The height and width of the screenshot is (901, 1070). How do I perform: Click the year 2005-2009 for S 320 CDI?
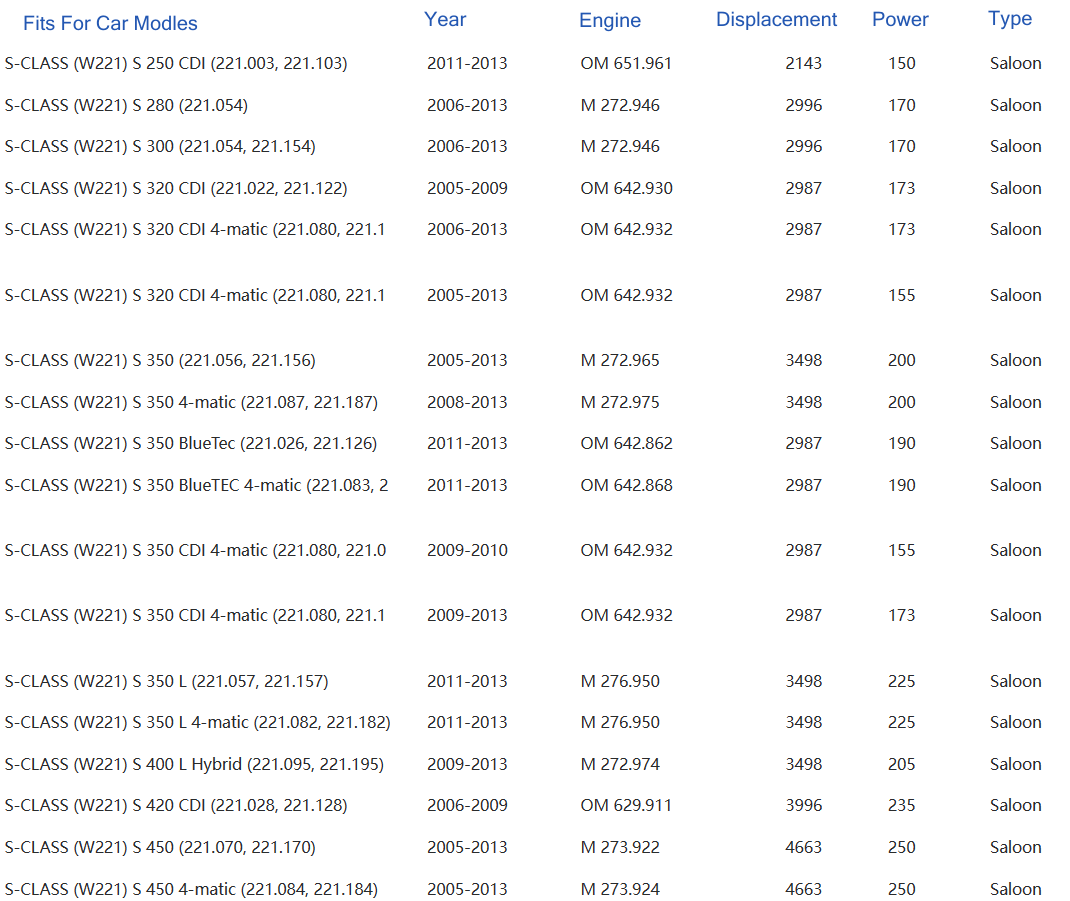click(x=467, y=188)
